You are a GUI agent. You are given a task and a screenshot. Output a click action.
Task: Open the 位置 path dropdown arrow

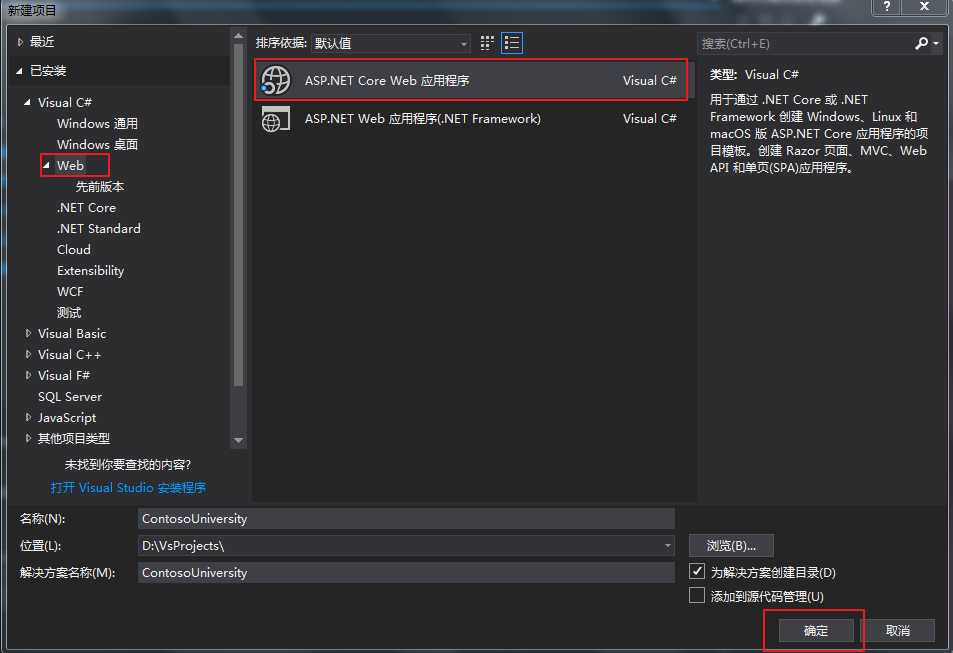[x=667, y=545]
